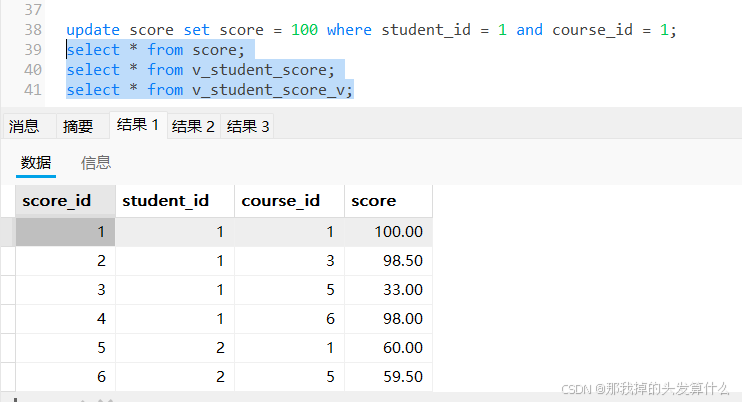Click line 38 update statement in editor

click(x=371, y=30)
